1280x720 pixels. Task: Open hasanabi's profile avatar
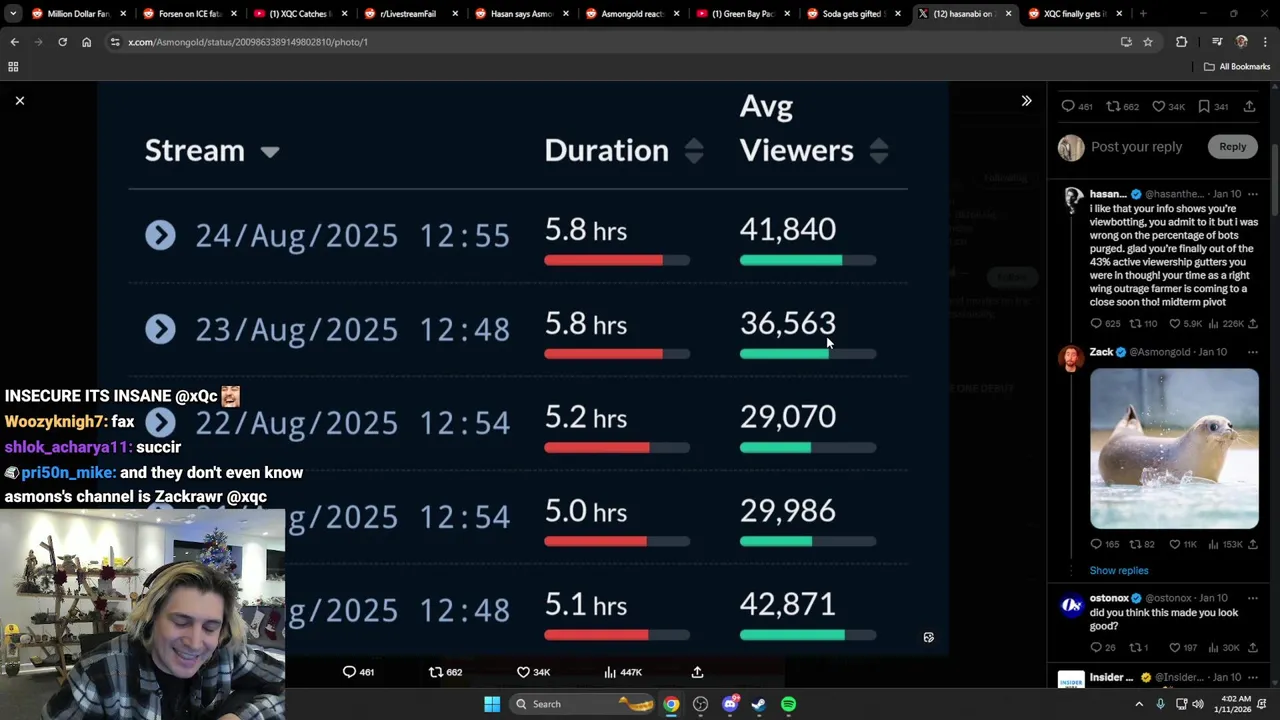[x=1072, y=200]
